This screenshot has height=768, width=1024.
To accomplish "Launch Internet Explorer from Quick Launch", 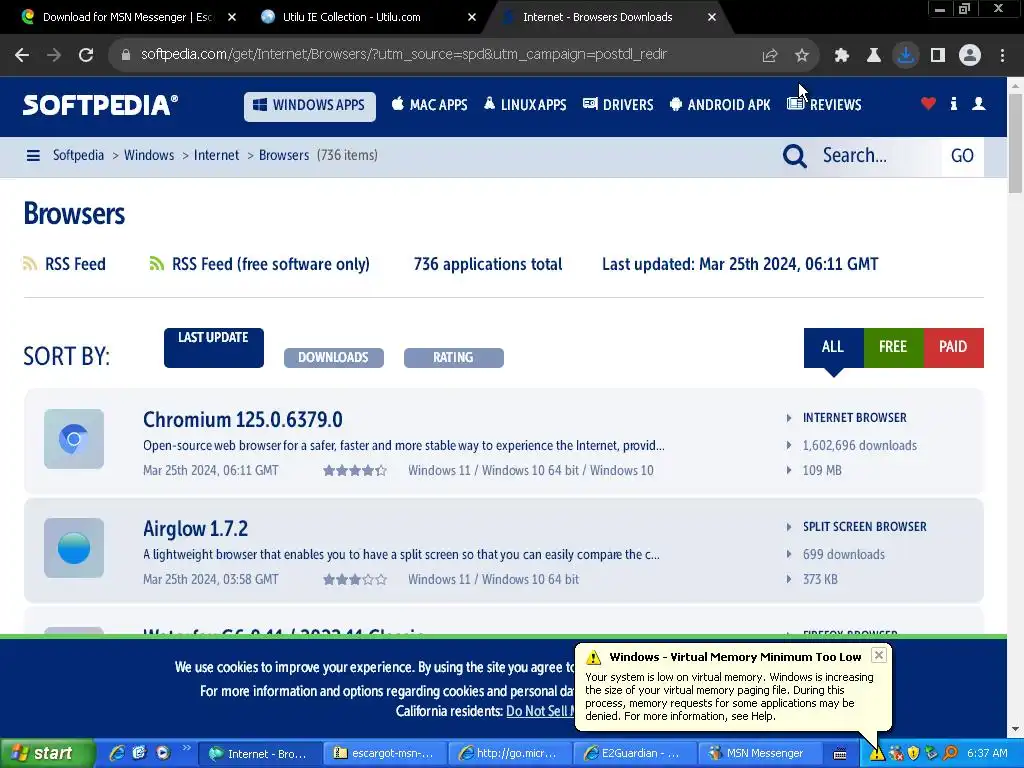I will 118,754.
